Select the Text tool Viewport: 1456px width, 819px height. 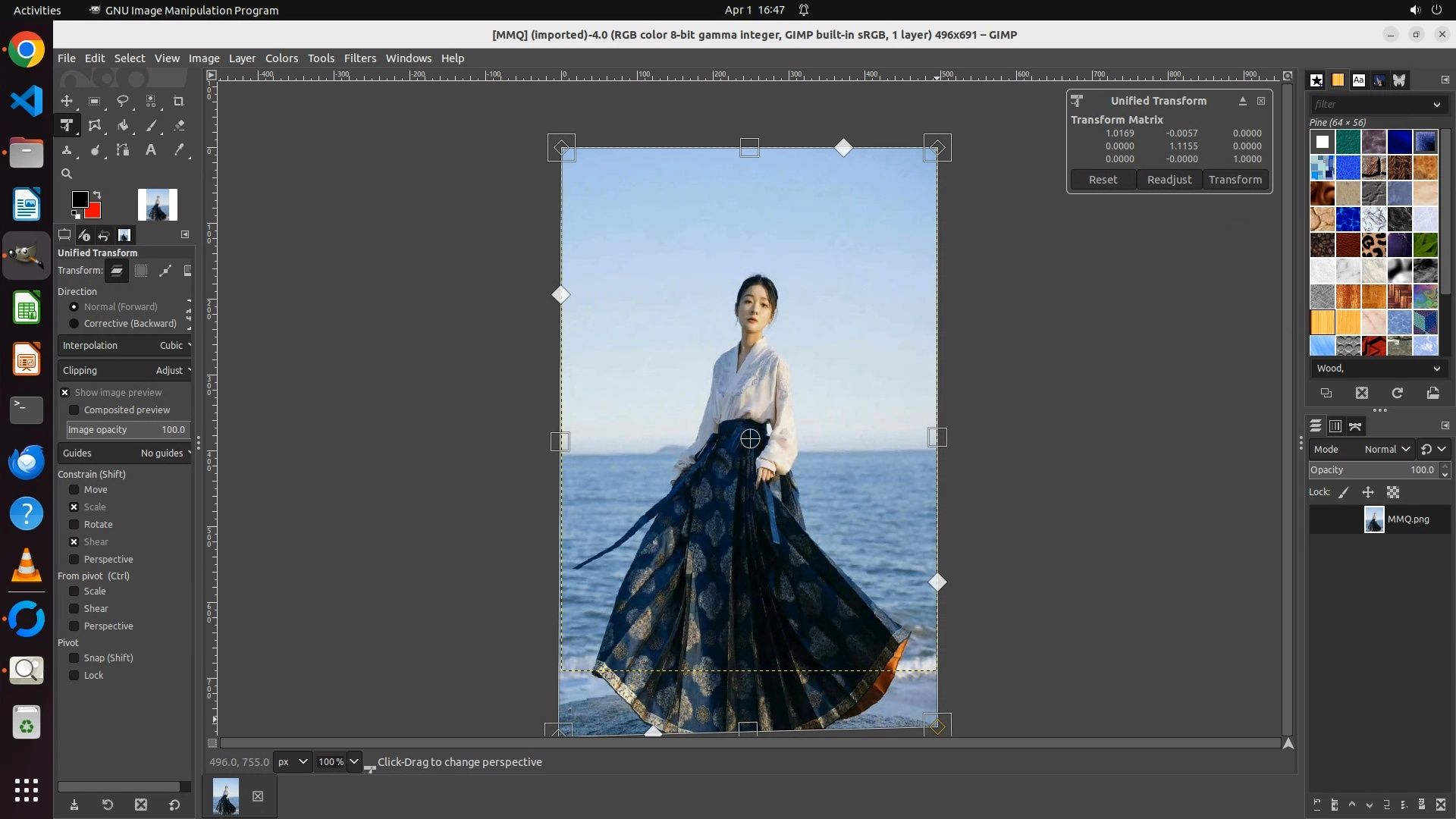(x=151, y=150)
